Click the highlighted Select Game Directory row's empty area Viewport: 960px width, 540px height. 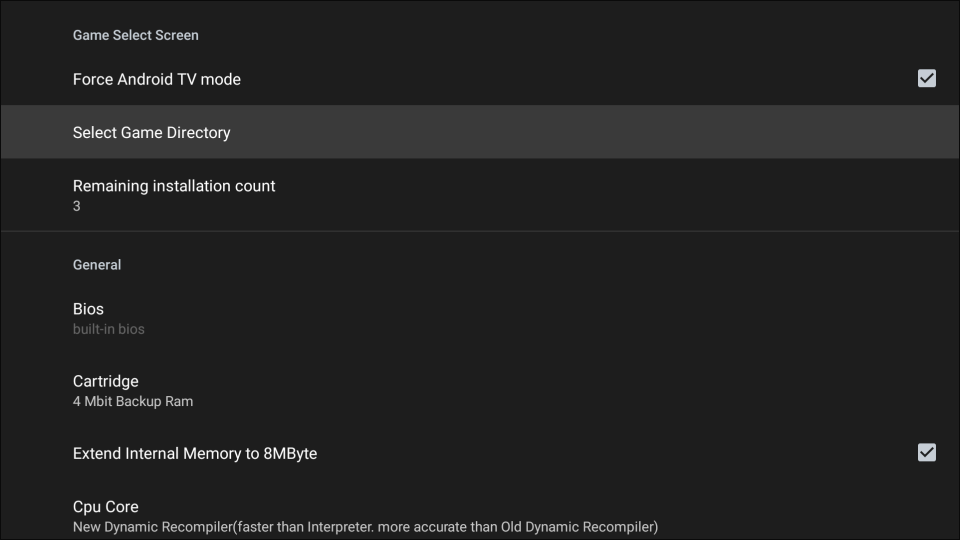600,132
